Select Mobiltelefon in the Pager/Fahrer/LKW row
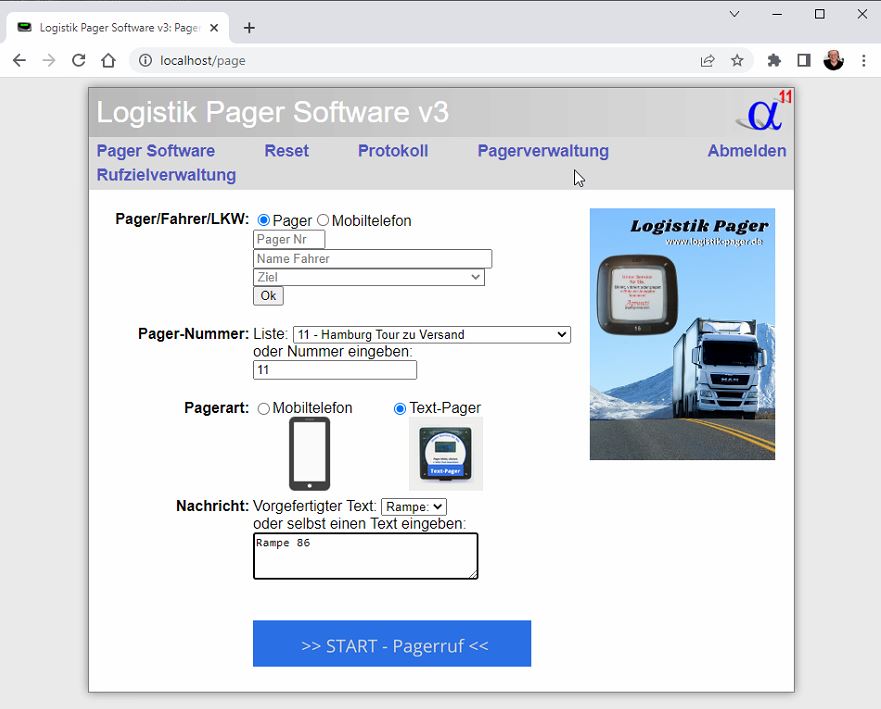The width and height of the screenshot is (881, 709). tap(323, 220)
